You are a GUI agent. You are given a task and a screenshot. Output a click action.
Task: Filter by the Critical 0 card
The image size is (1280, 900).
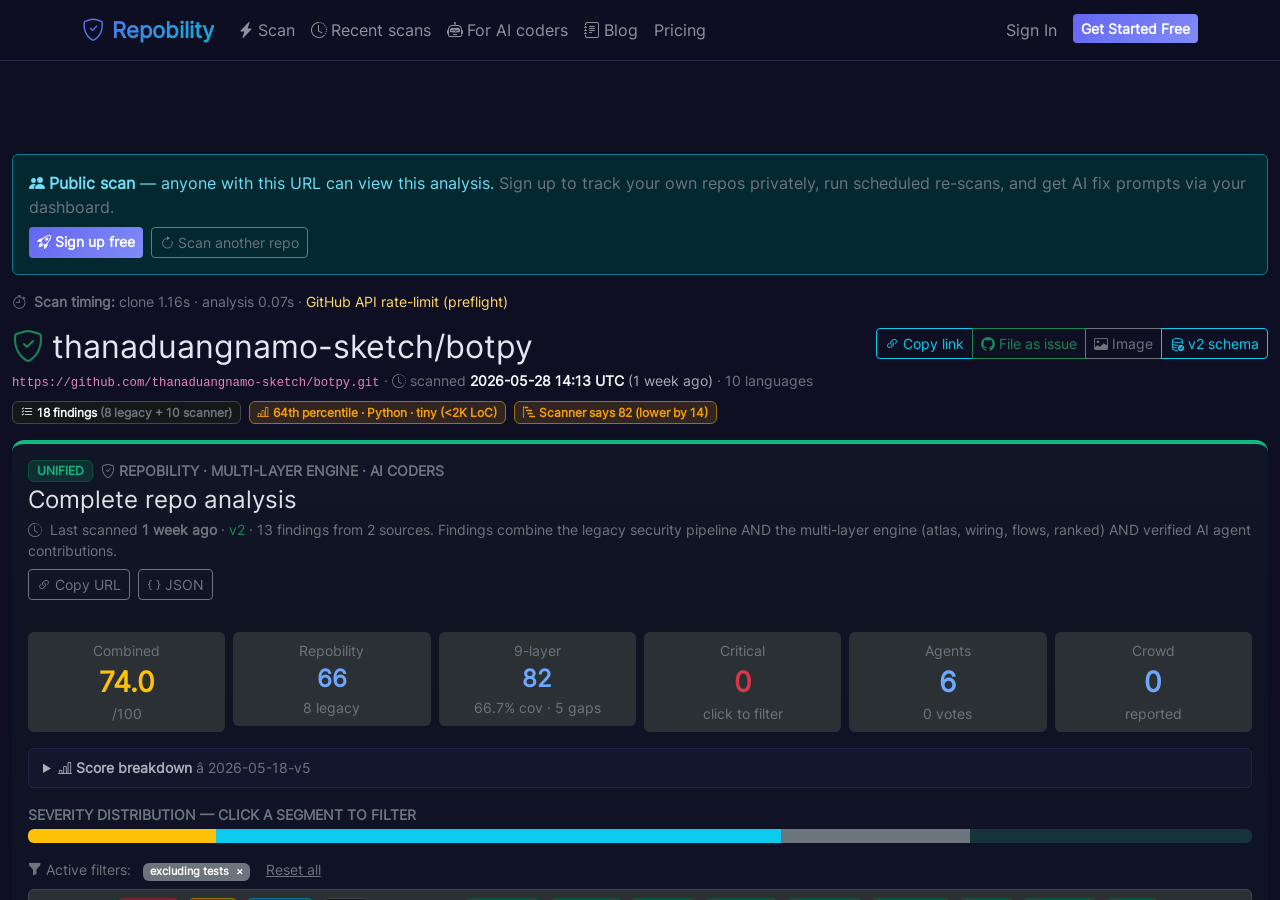tap(742, 682)
